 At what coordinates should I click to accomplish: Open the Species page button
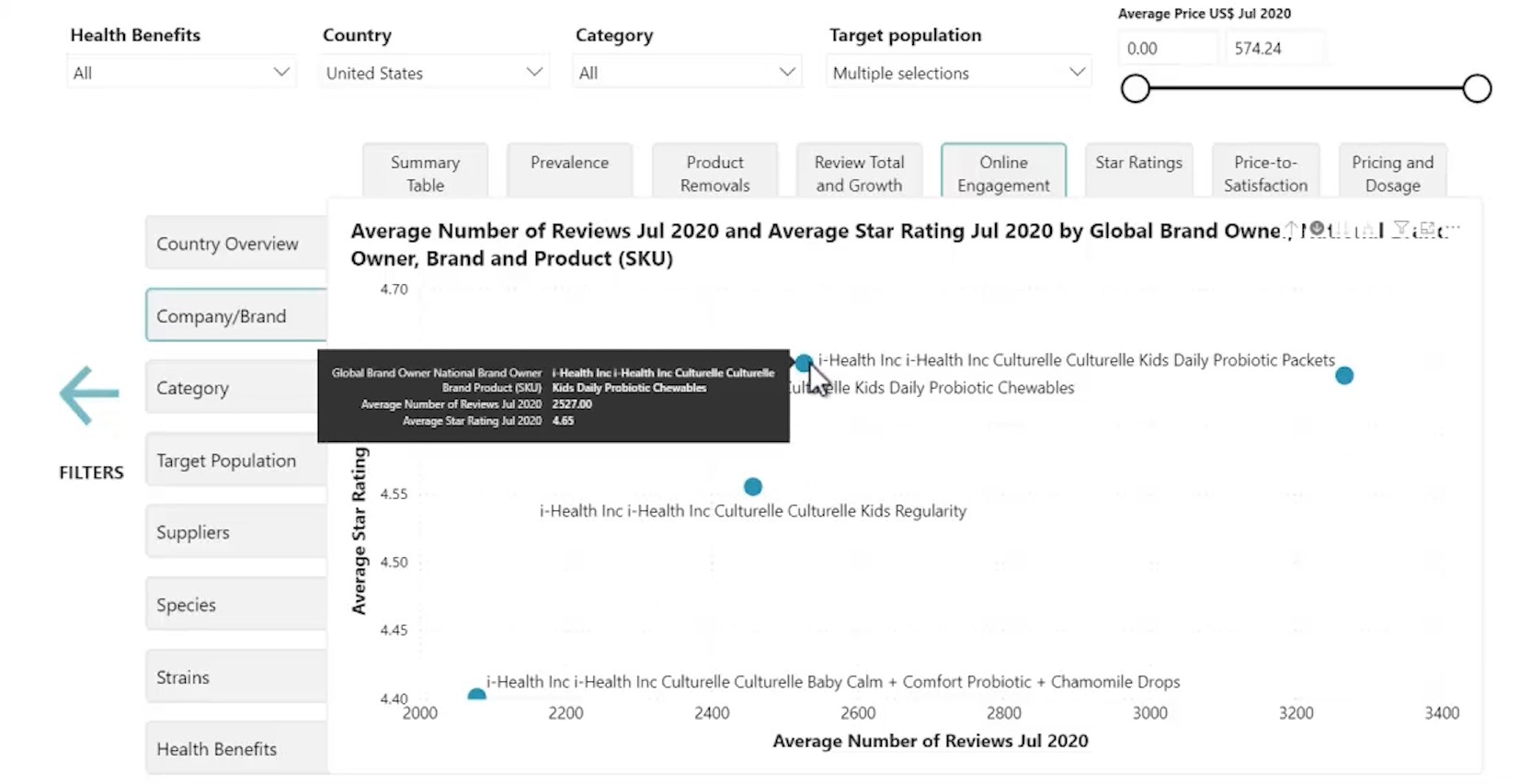[236, 604]
